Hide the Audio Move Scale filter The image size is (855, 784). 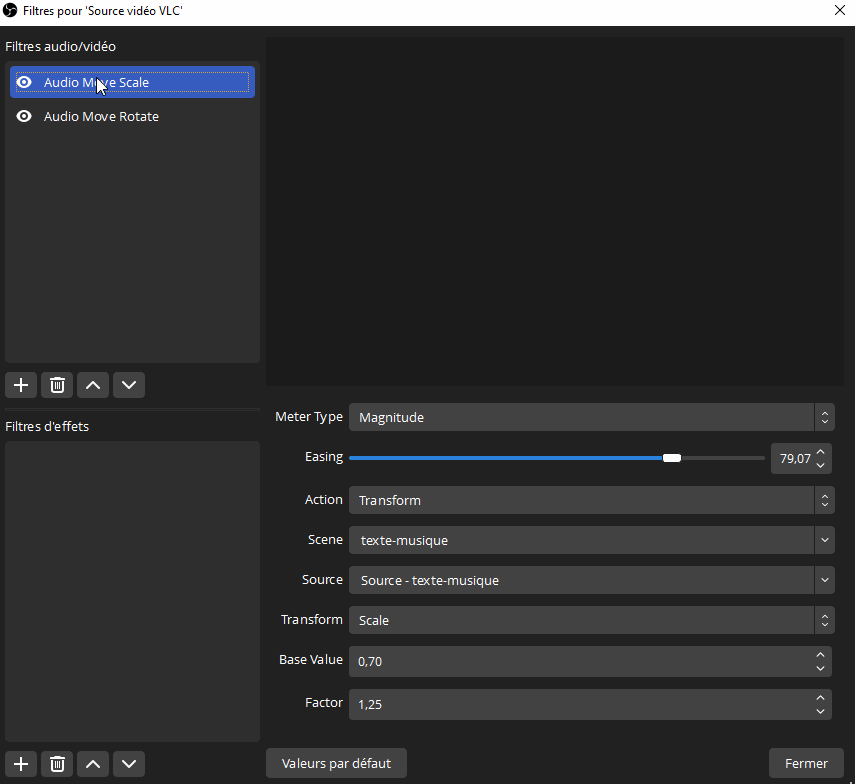24,82
